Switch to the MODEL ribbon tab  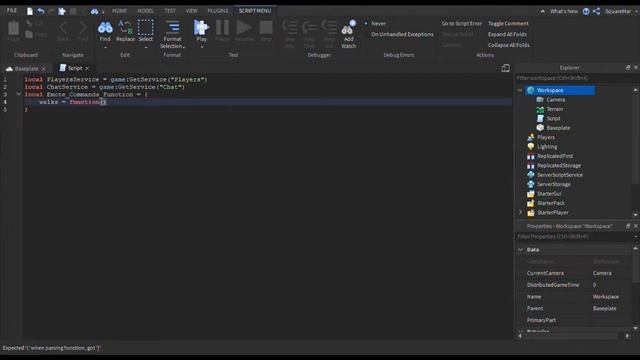click(145, 11)
